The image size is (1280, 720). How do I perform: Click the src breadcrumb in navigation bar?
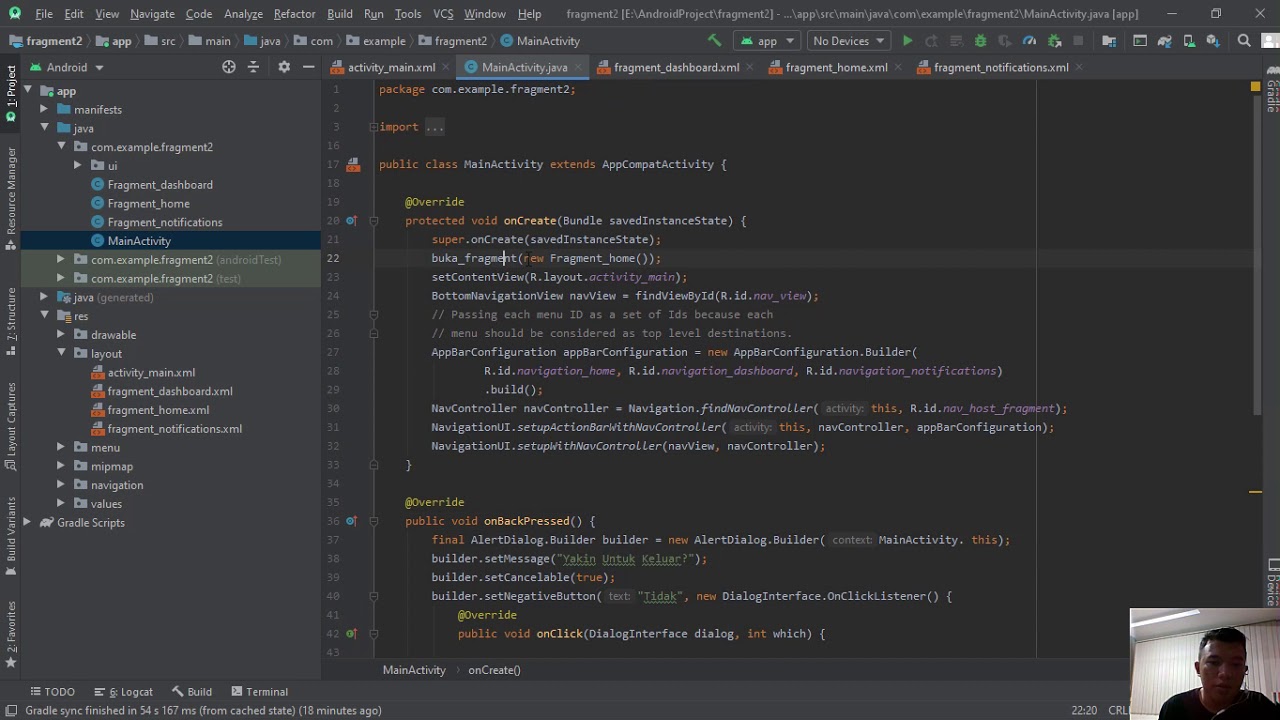tap(159, 41)
